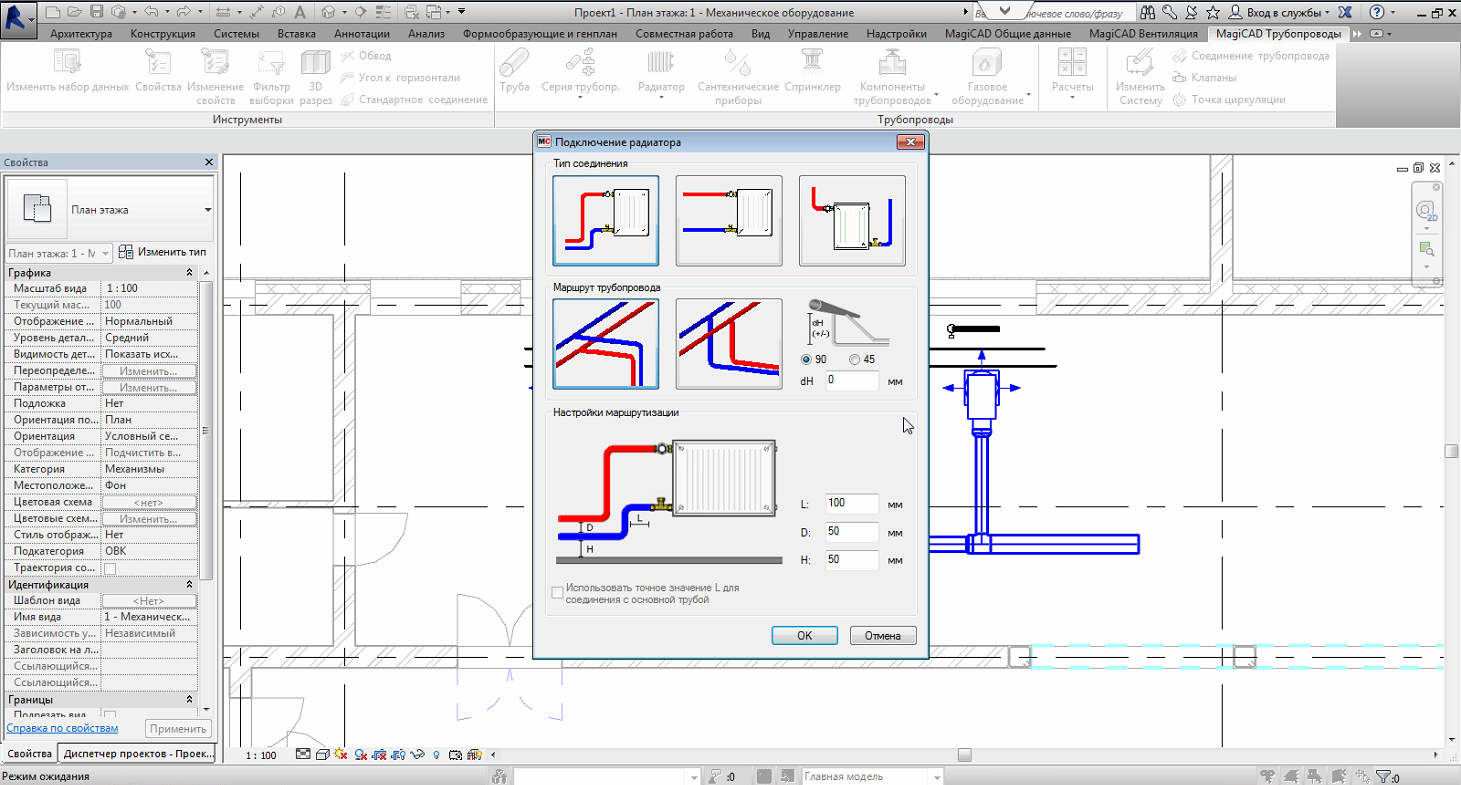The image size is (1461, 785).
Task: Click the Redo arrow icon
Action: click(x=186, y=12)
